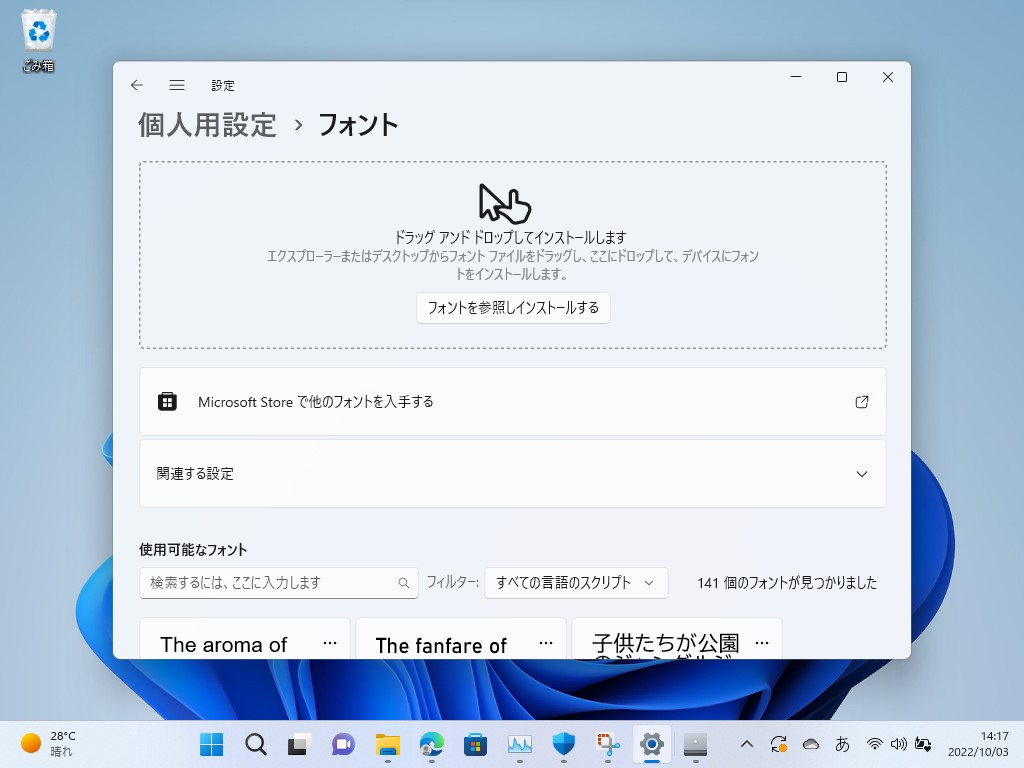Viewport: 1024px width, 768px height.
Task: Open Windows Security from the taskbar
Action: pyautogui.click(x=563, y=744)
